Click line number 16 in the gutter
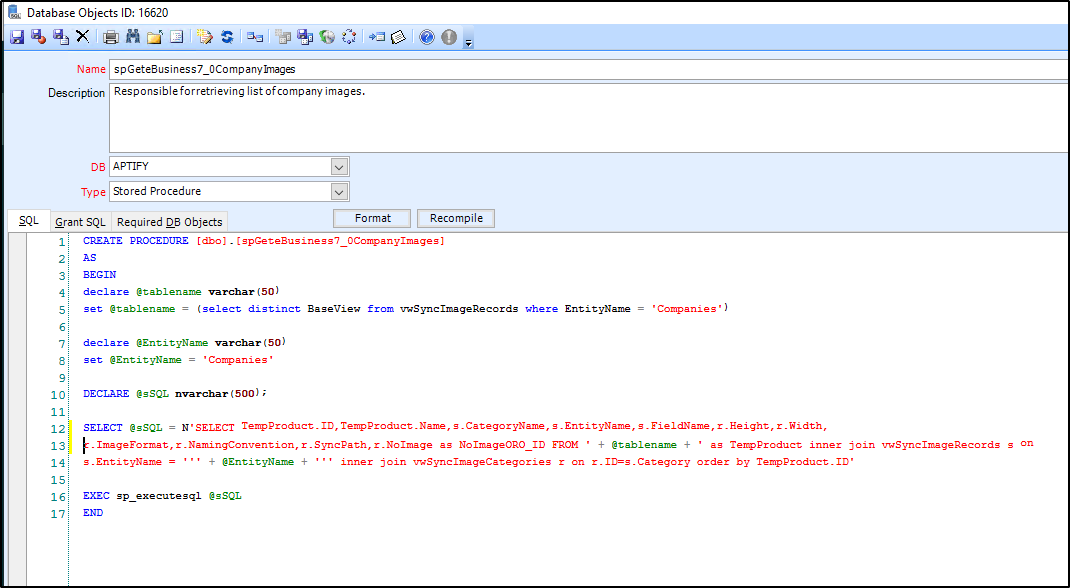 (58, 497)
